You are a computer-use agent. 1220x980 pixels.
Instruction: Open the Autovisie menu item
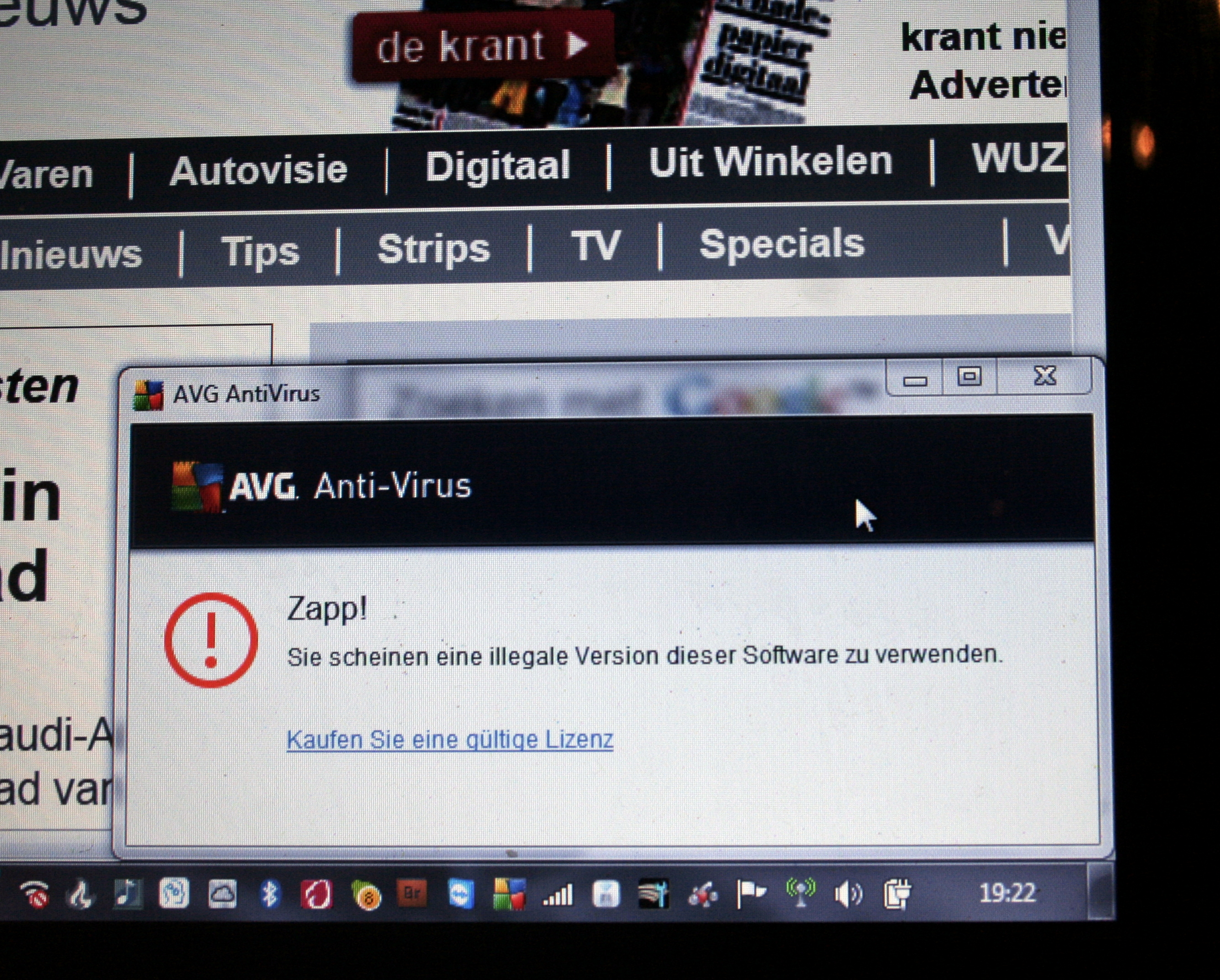tap(258, 170)
